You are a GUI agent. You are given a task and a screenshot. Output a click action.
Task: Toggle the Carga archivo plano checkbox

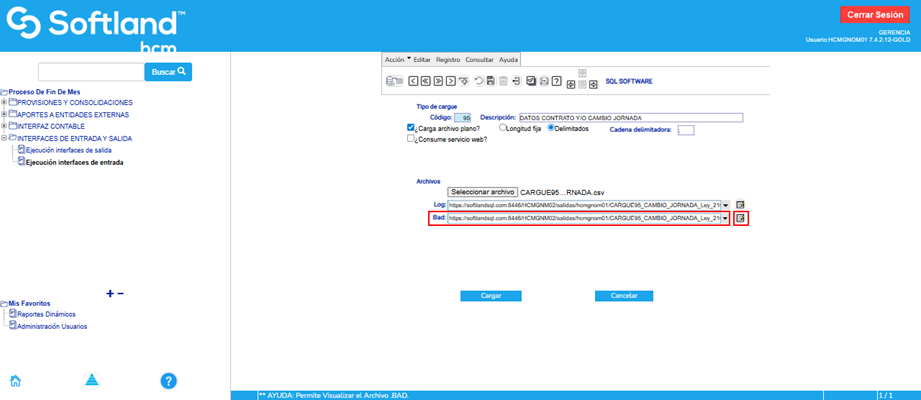pos(411,128)
